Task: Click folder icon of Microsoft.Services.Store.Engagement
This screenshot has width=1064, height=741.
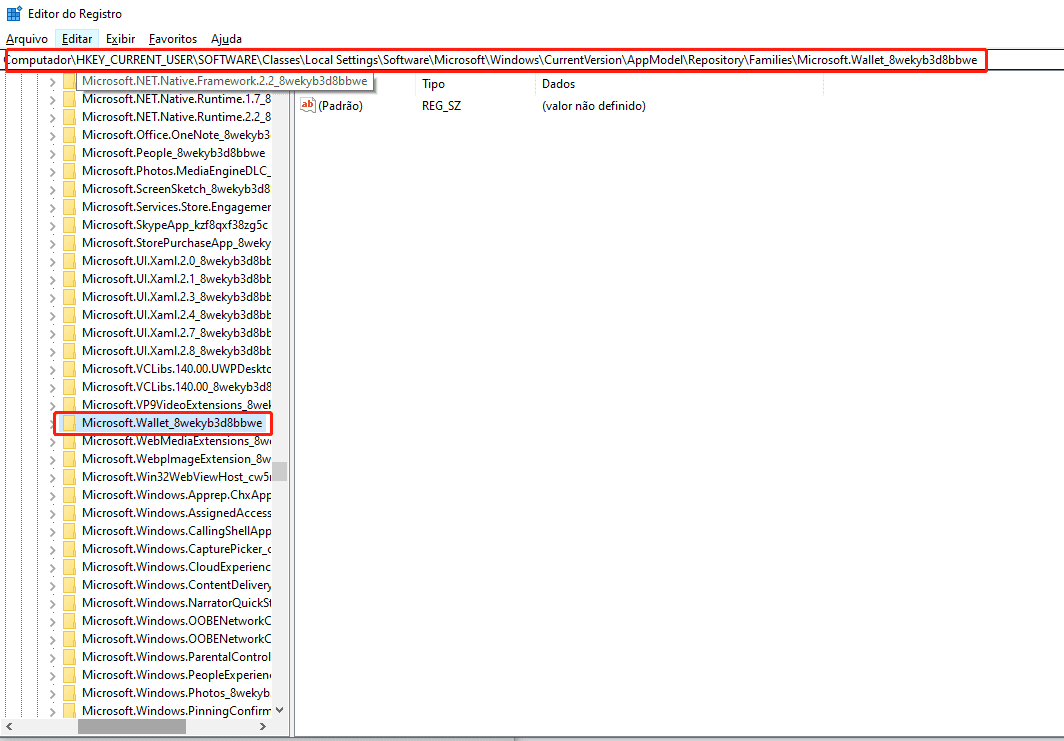Action: pos(69,207)
